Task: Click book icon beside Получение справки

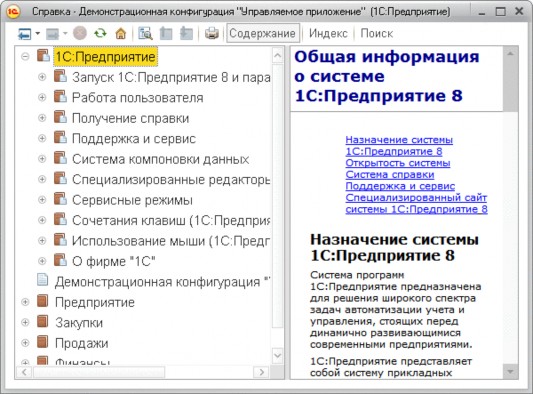Action: (x=60, y=117)
